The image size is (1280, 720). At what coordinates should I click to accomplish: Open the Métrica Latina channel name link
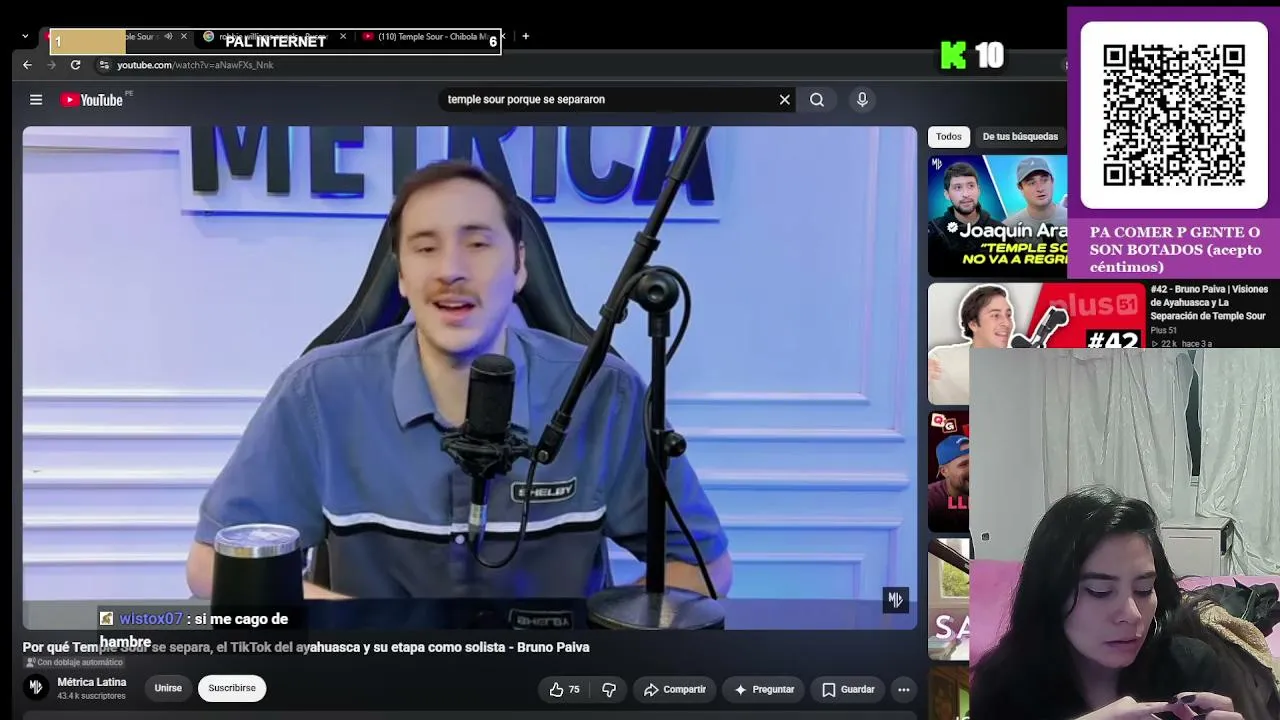pyautogui.click(x=92, y=682)
